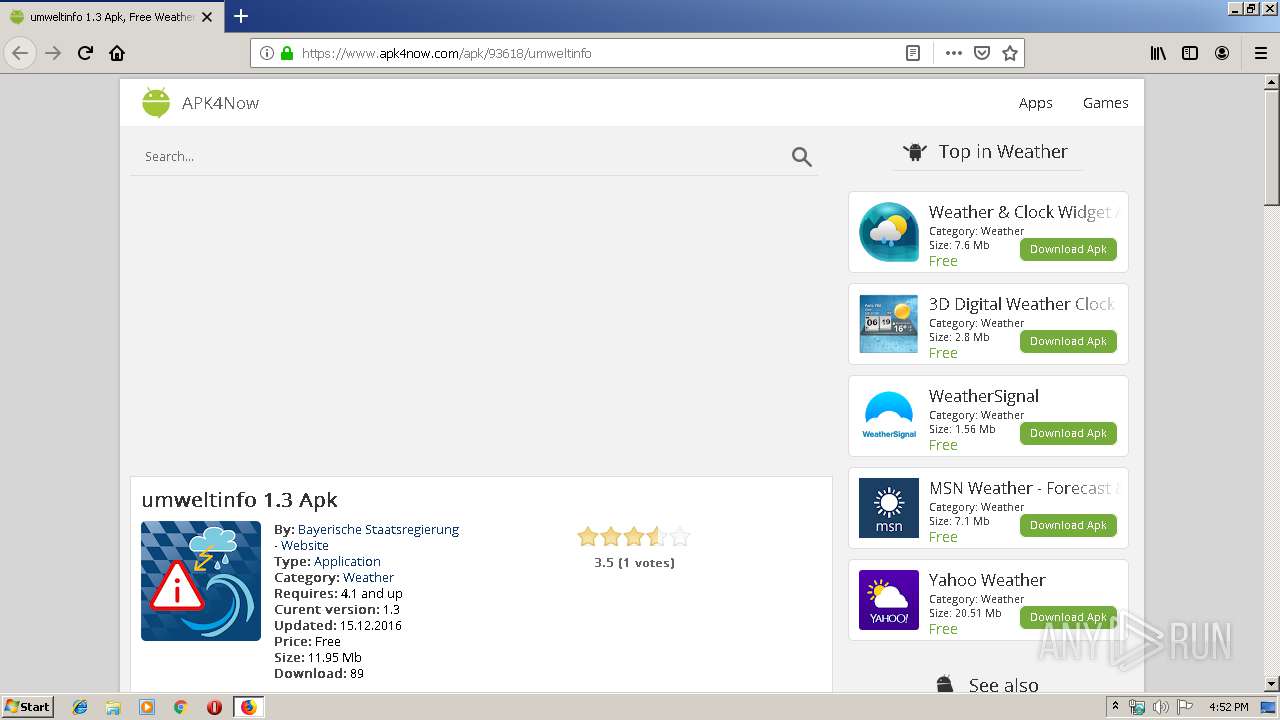Show hidden system tray icons
Viewport: 1280px width, 720px height.
tap(1116, 706)
